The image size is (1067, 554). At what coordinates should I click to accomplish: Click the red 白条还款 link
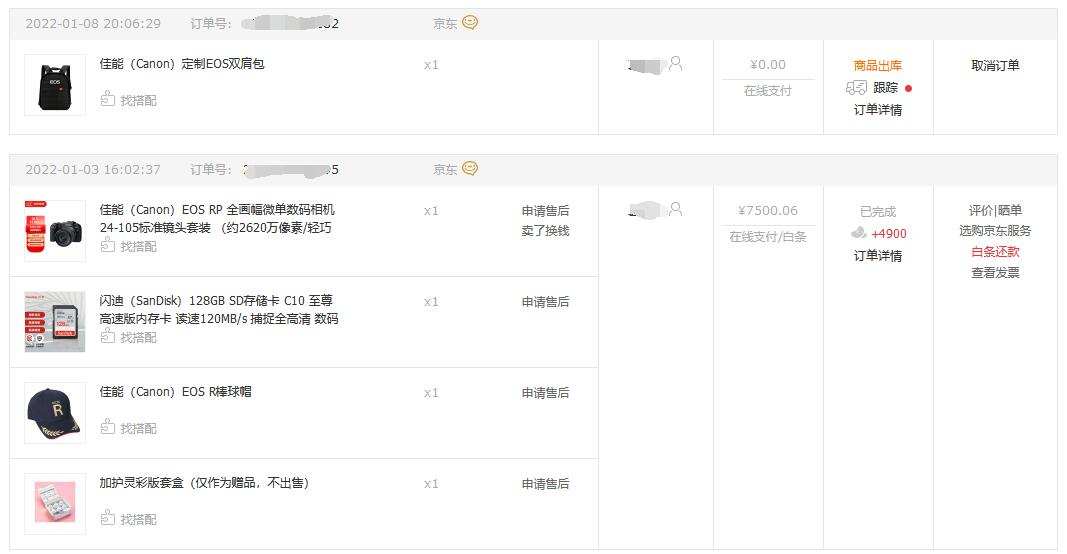[x=995, y=252]
